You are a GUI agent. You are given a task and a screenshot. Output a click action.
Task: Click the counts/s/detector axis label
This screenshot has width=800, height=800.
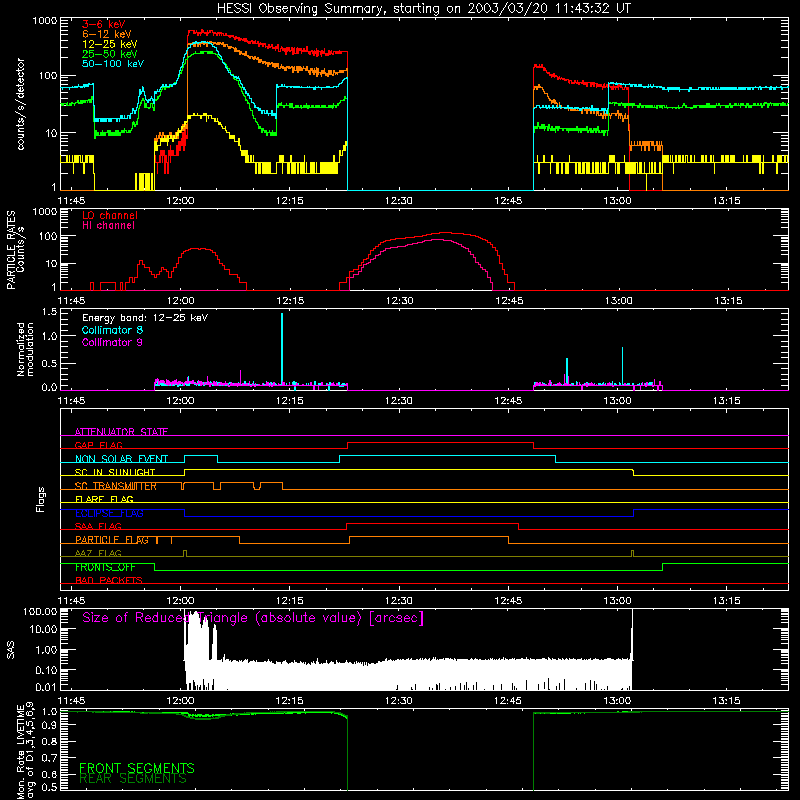click(x=21, y=104)
